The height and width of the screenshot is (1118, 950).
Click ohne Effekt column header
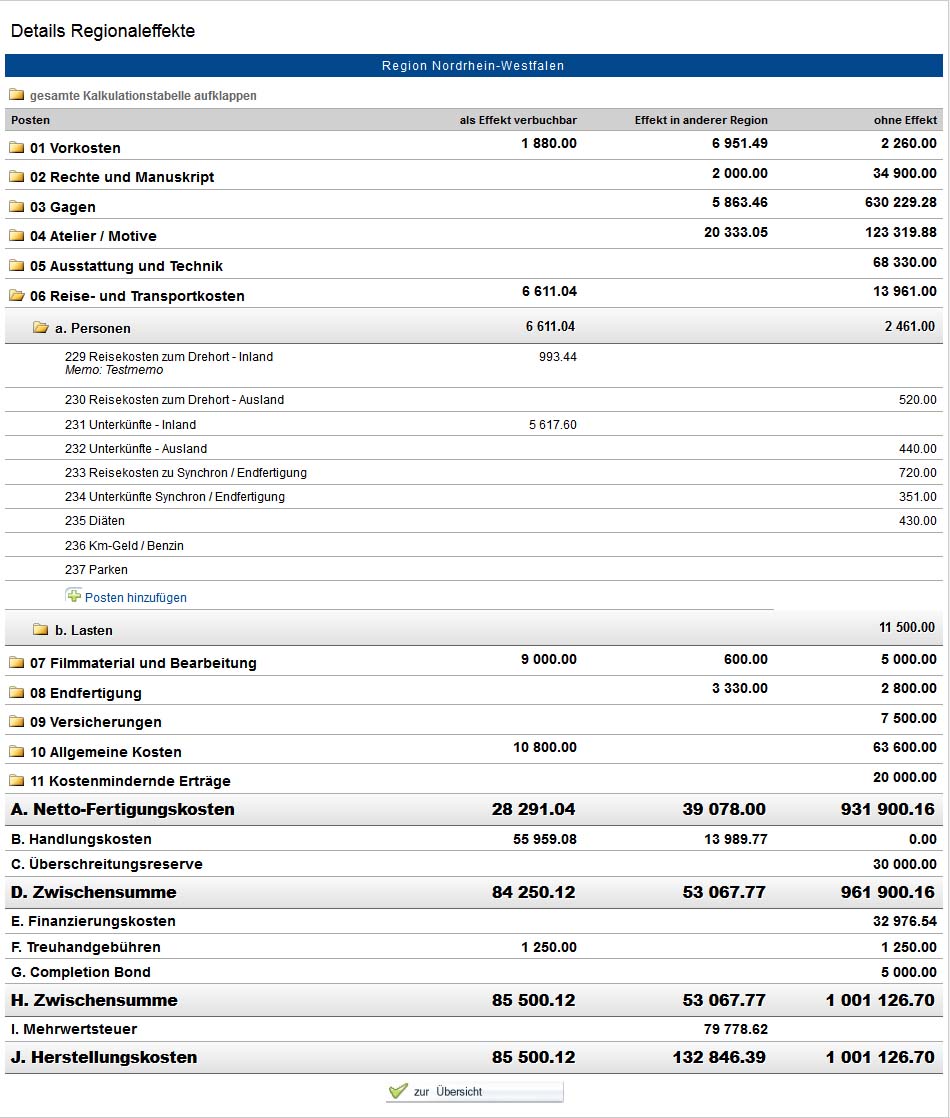tap(905, 120)
